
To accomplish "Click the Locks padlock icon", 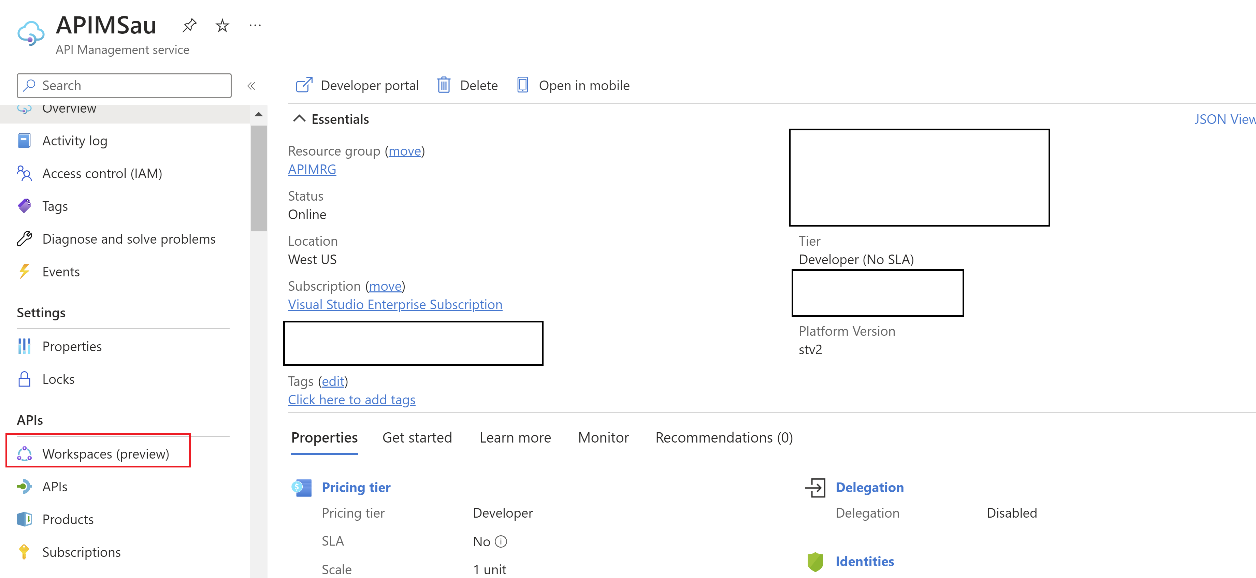I will point(24,379).
